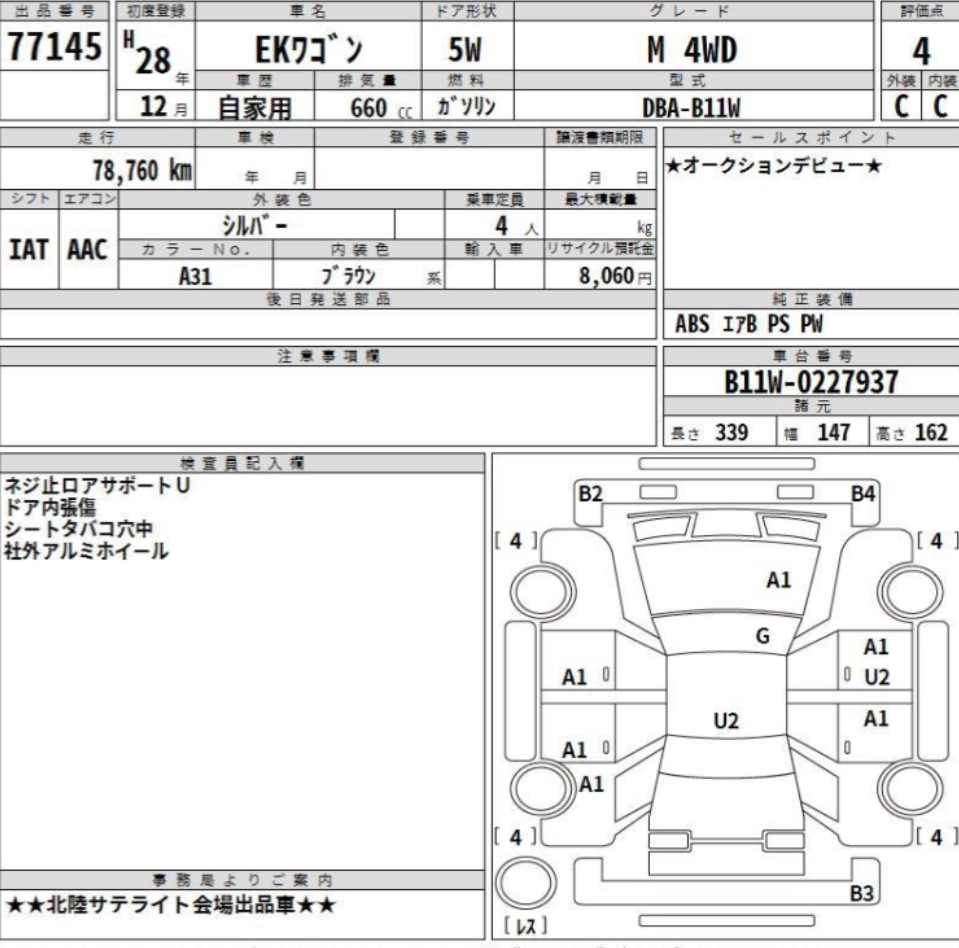Click the B3 damage mark on diagram
959x948 pixels.
[x=862, y=894]
